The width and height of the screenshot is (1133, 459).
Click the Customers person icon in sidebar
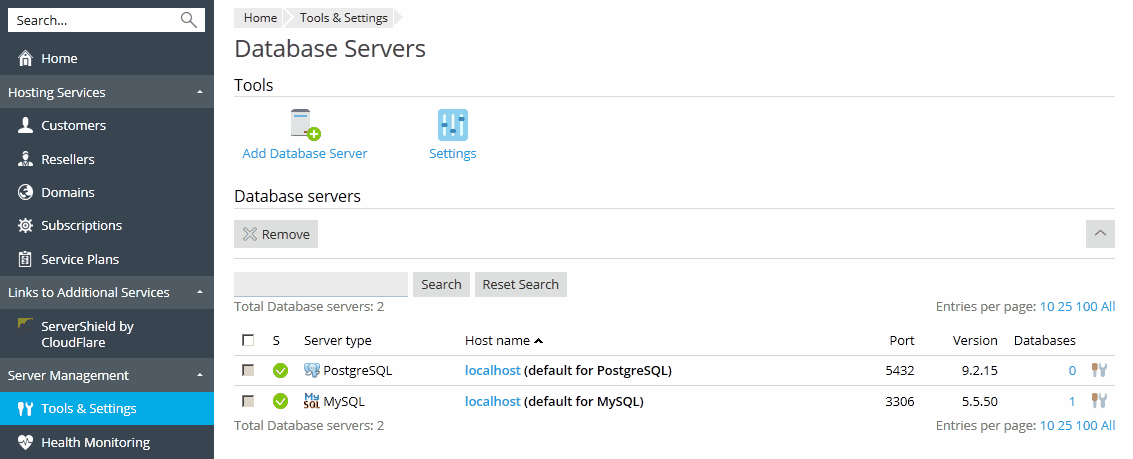point(25,126)
